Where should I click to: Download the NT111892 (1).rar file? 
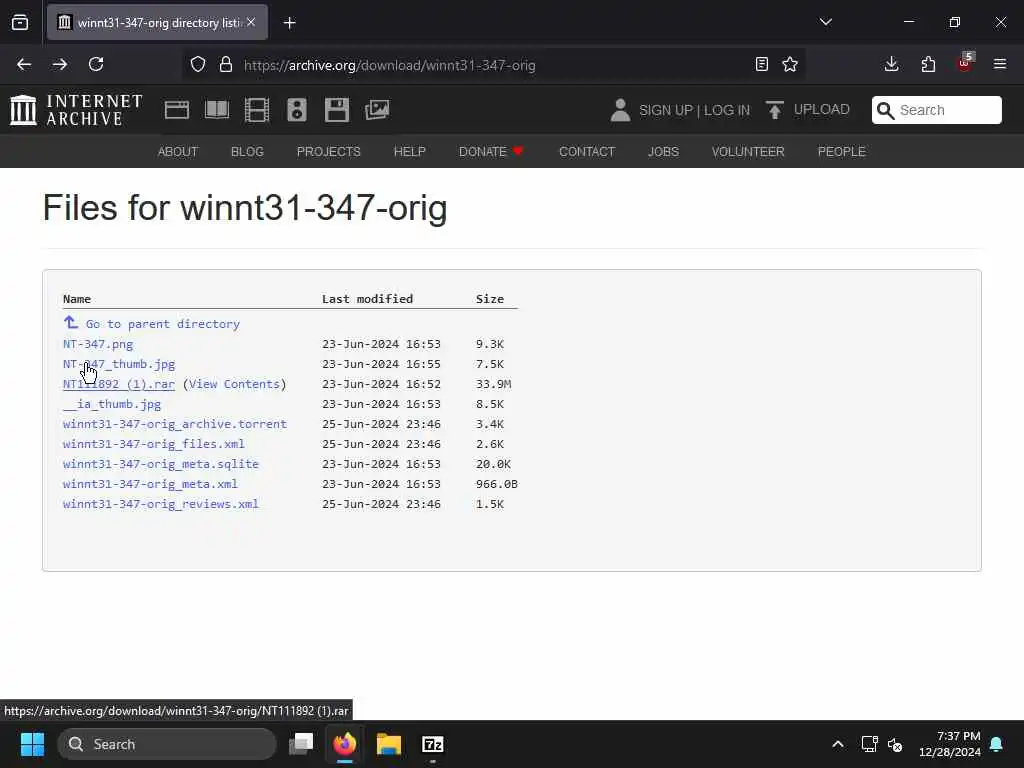[x=119, y=384]
